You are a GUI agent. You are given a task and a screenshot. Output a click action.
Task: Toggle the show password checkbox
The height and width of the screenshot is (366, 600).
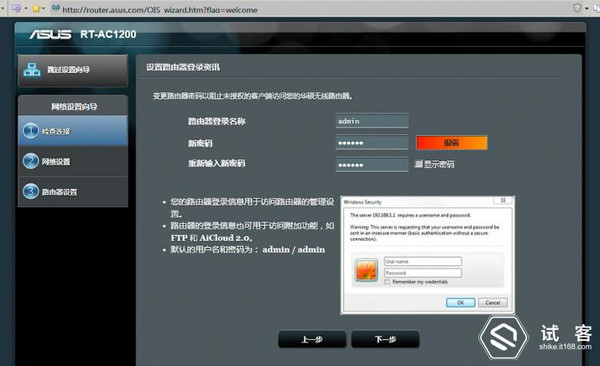point(418,164)
